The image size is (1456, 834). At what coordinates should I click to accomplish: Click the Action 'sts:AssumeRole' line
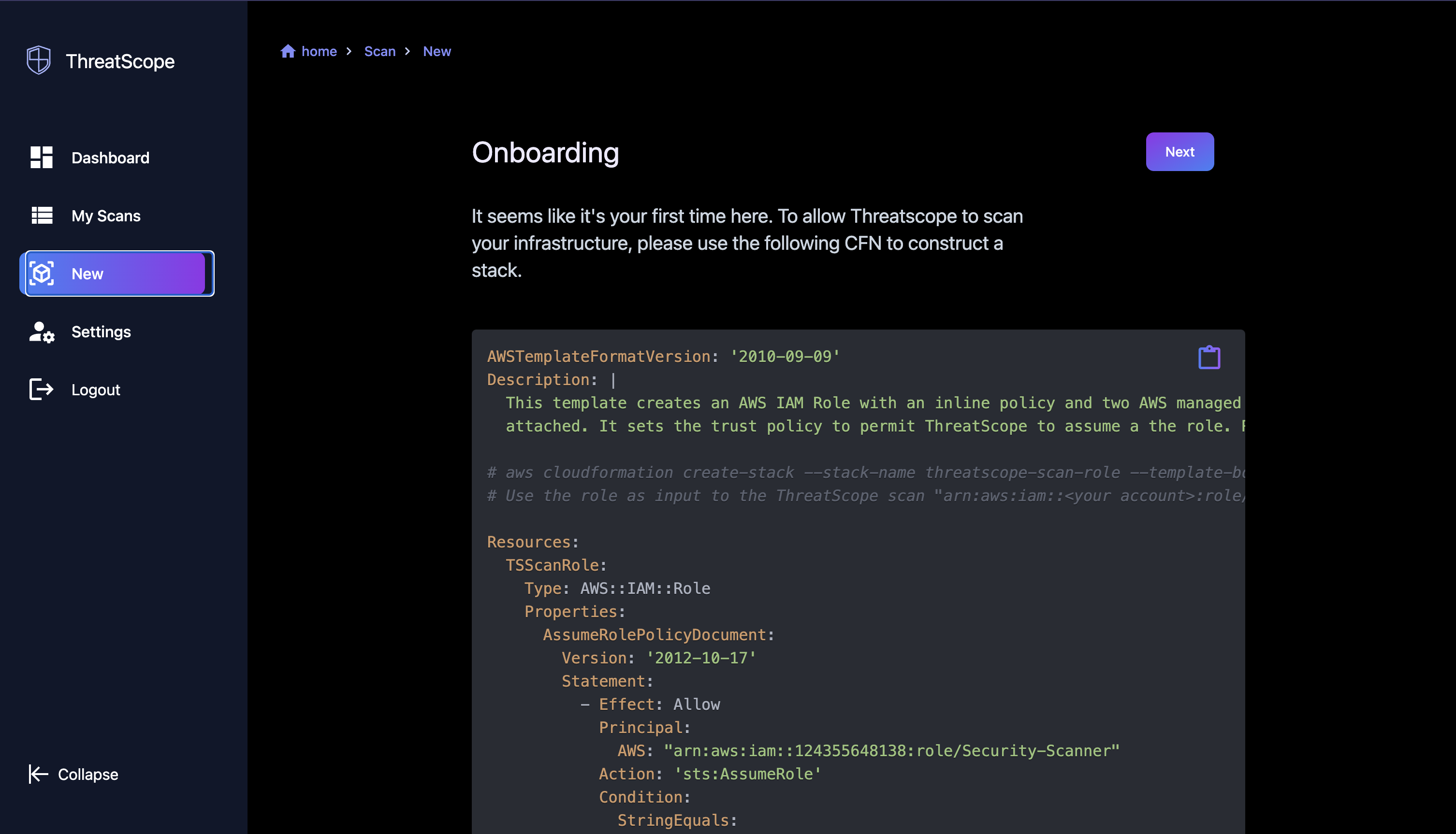(x=710, y=775)
